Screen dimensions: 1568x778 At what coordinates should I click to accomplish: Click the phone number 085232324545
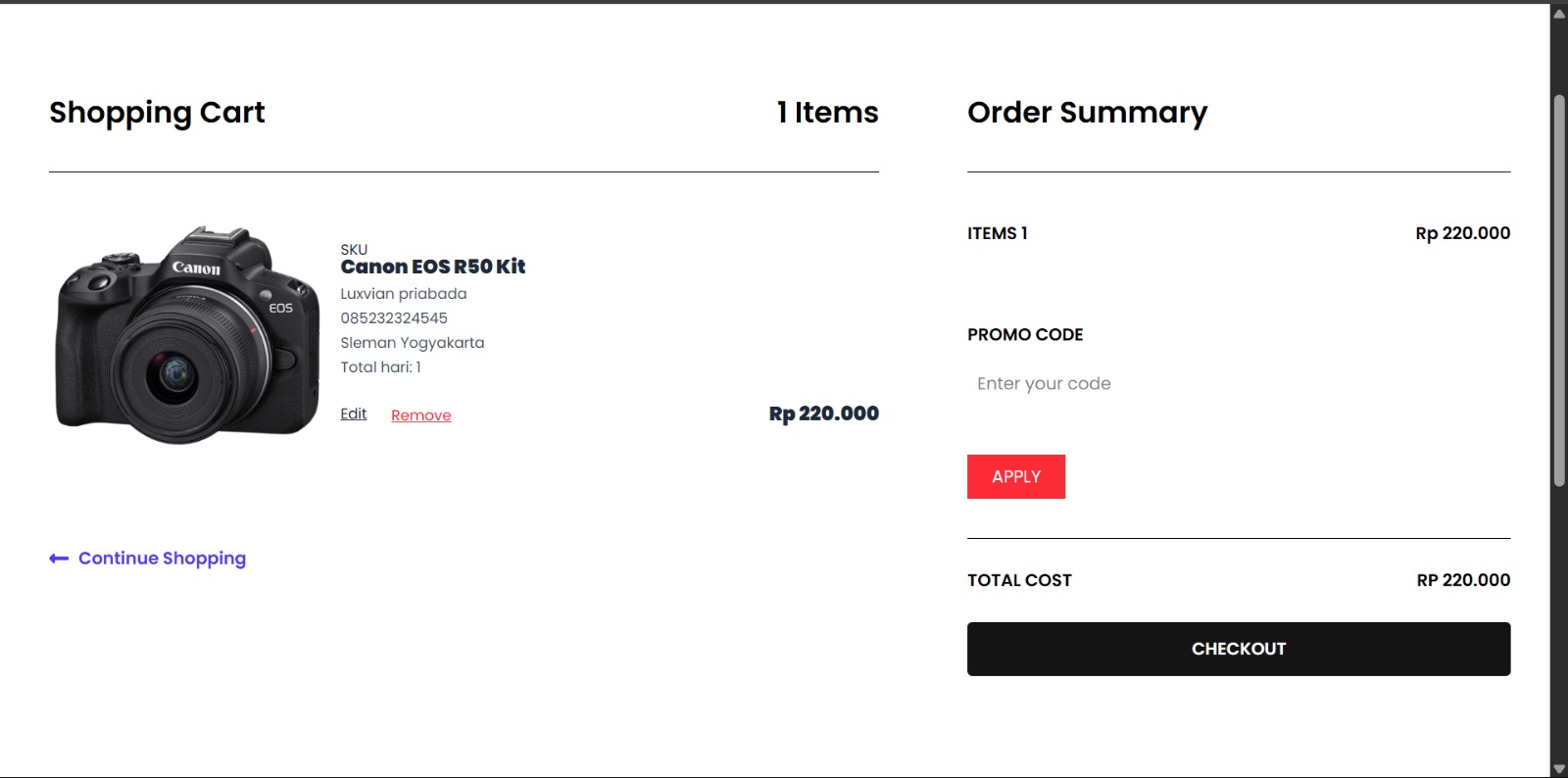[x=394, y=318]
